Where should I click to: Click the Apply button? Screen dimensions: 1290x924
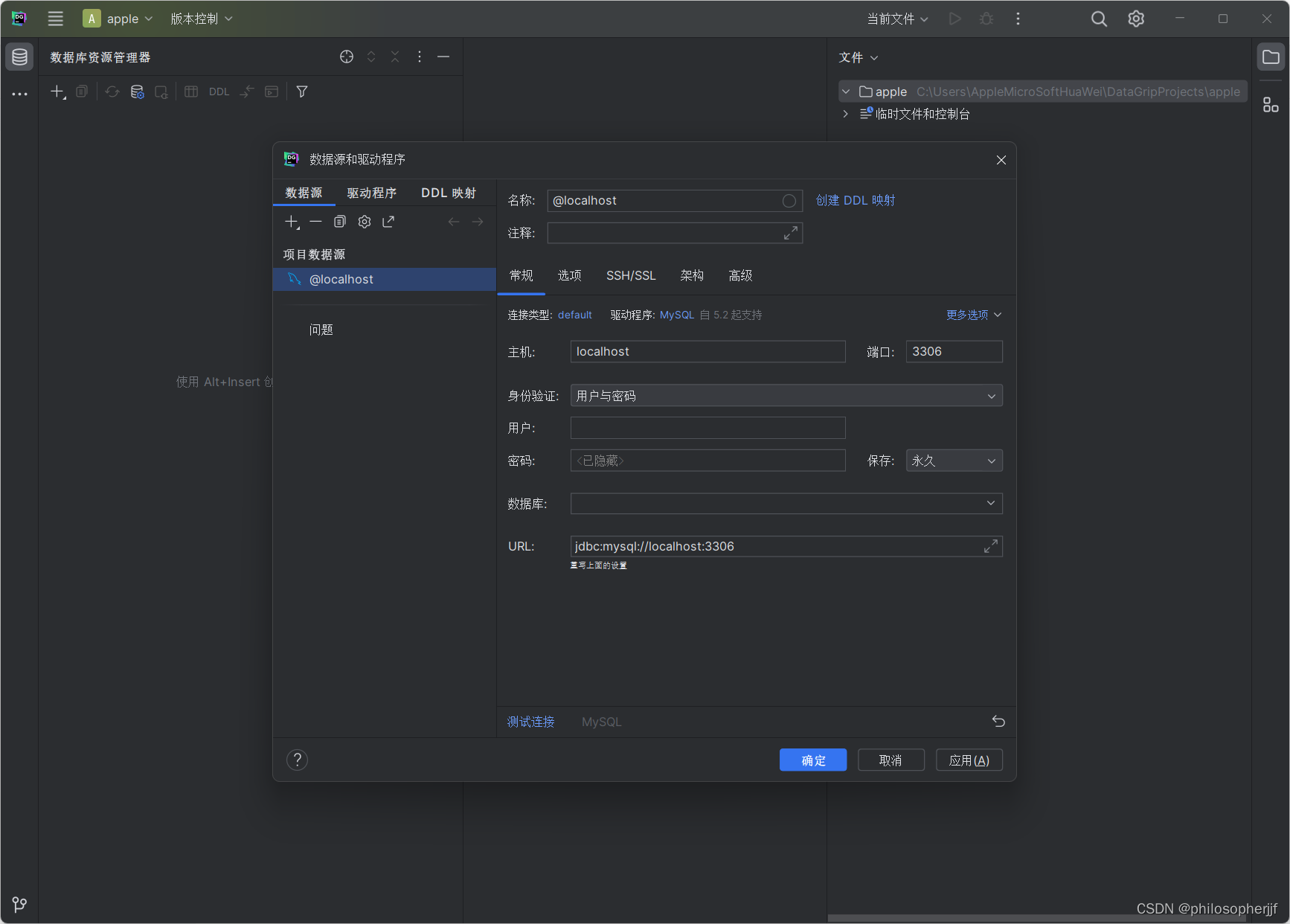969,760
